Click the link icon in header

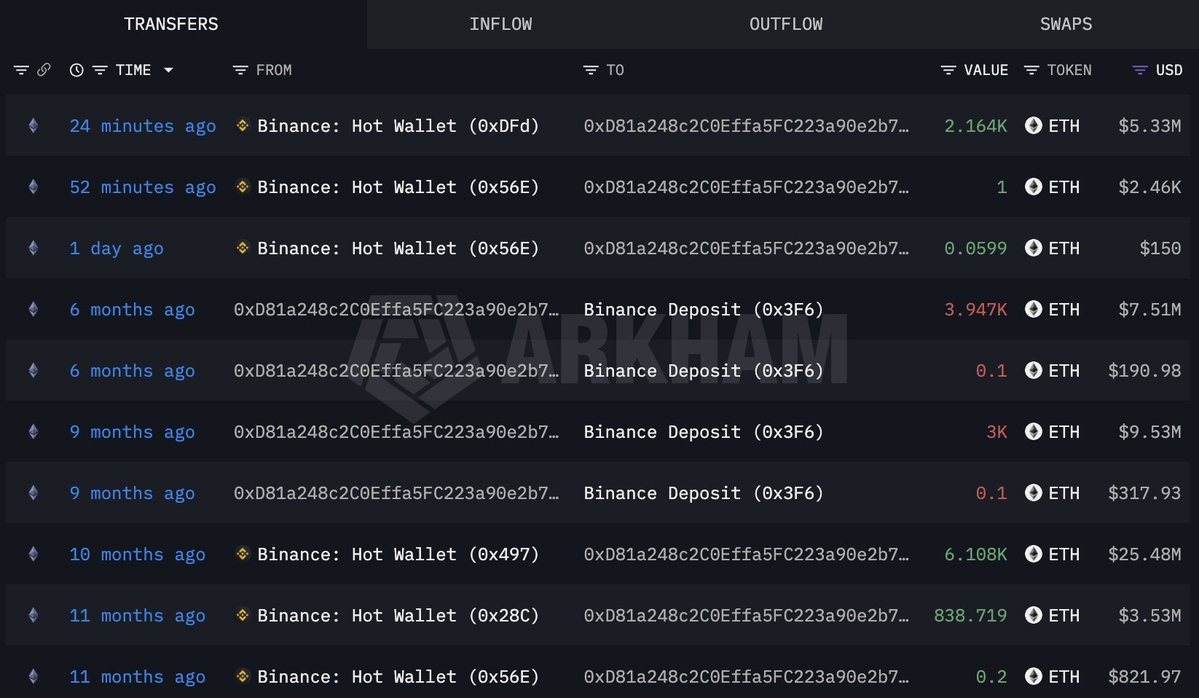click(x=44, y=70)
